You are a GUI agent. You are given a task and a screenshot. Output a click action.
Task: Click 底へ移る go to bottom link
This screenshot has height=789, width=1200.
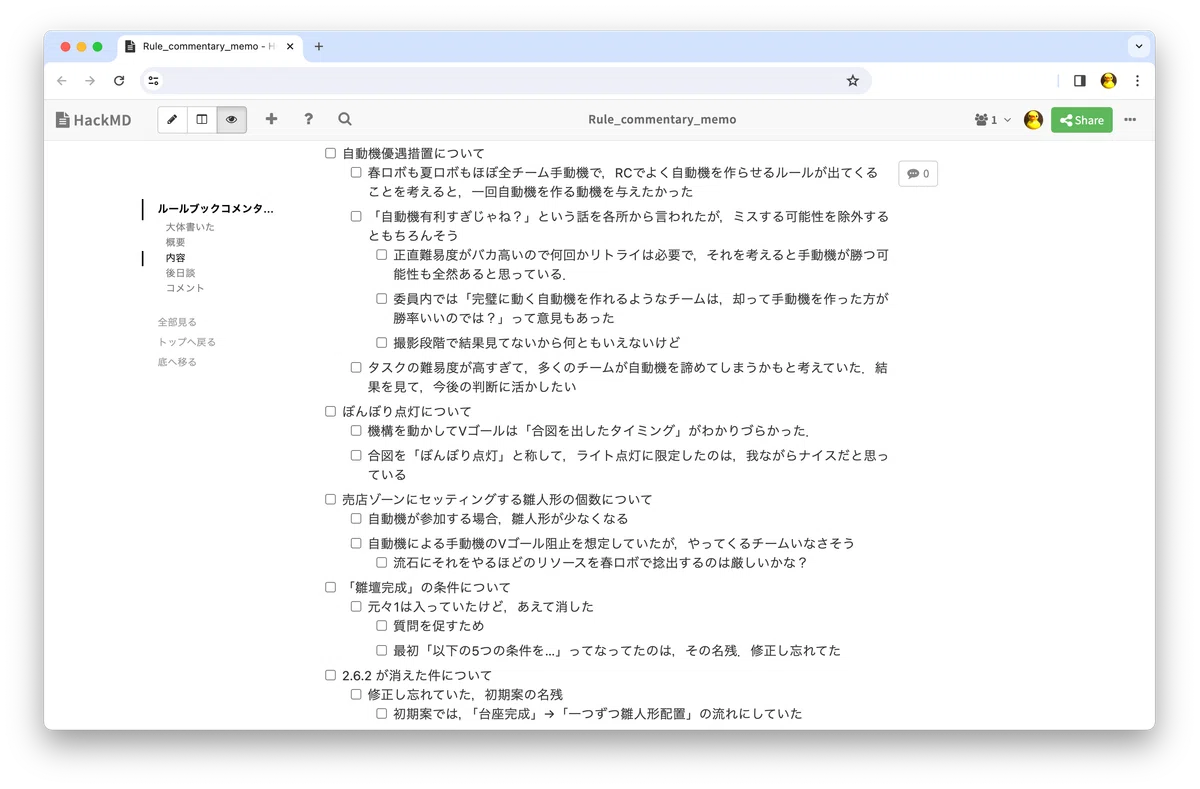click(177, 362)
